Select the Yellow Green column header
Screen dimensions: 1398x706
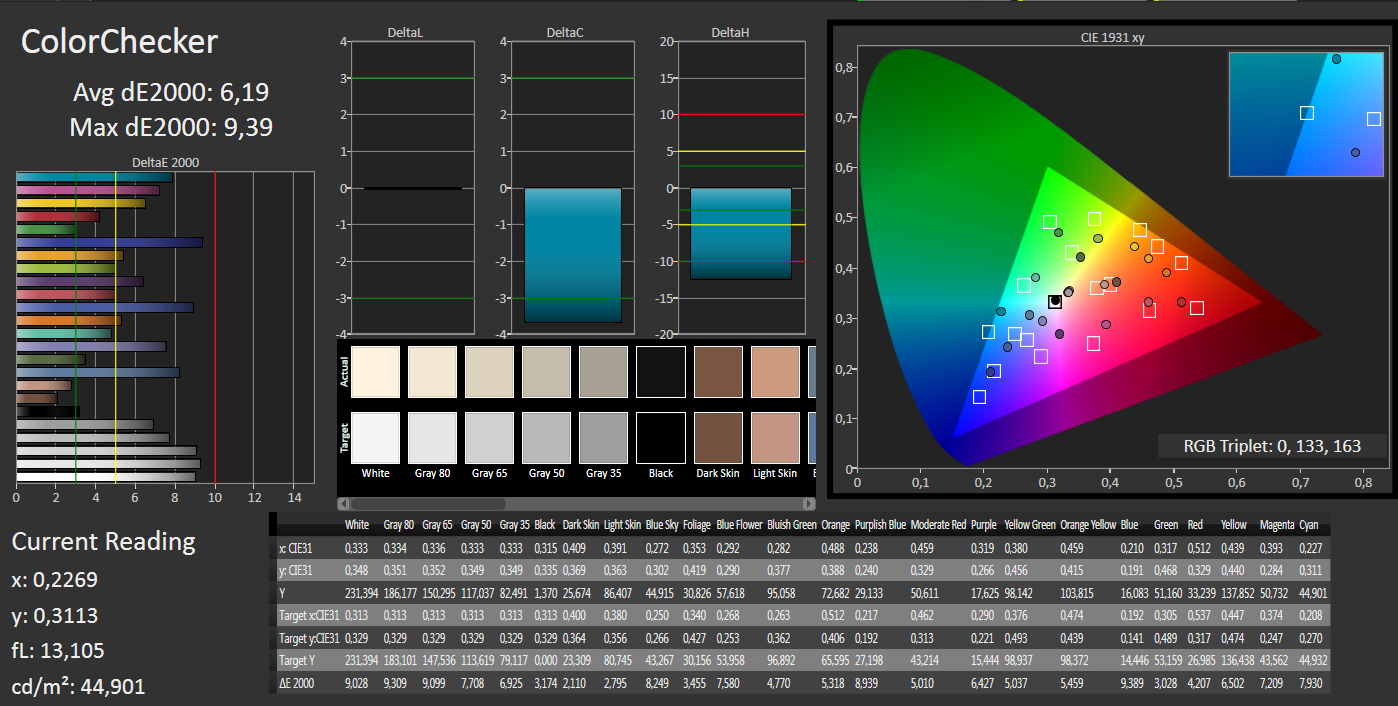tap(1029, 524)
